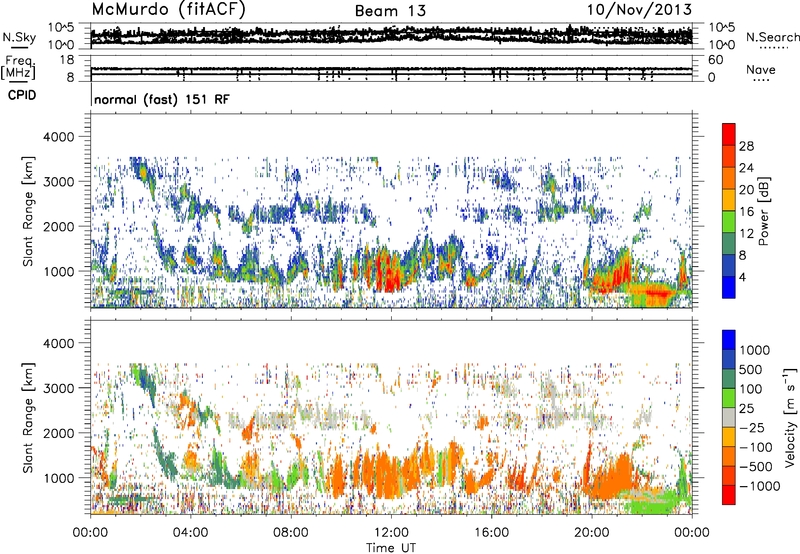Click the 'normal (fast) 151 RF' text
Image resolution: width=800 pixels, height=554 pixels.
point(162,99)
